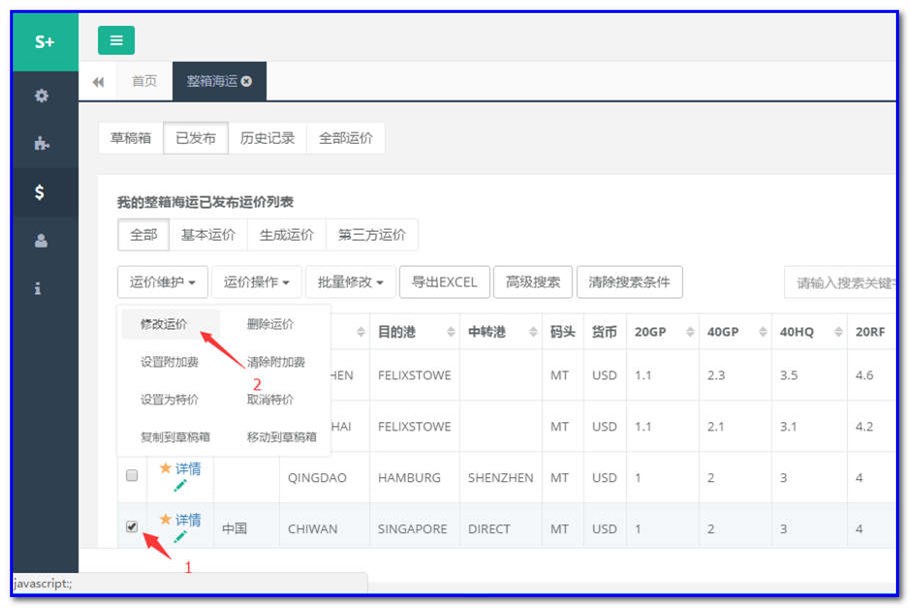Expand the 批量修改 dropdown

coord(348,282)
